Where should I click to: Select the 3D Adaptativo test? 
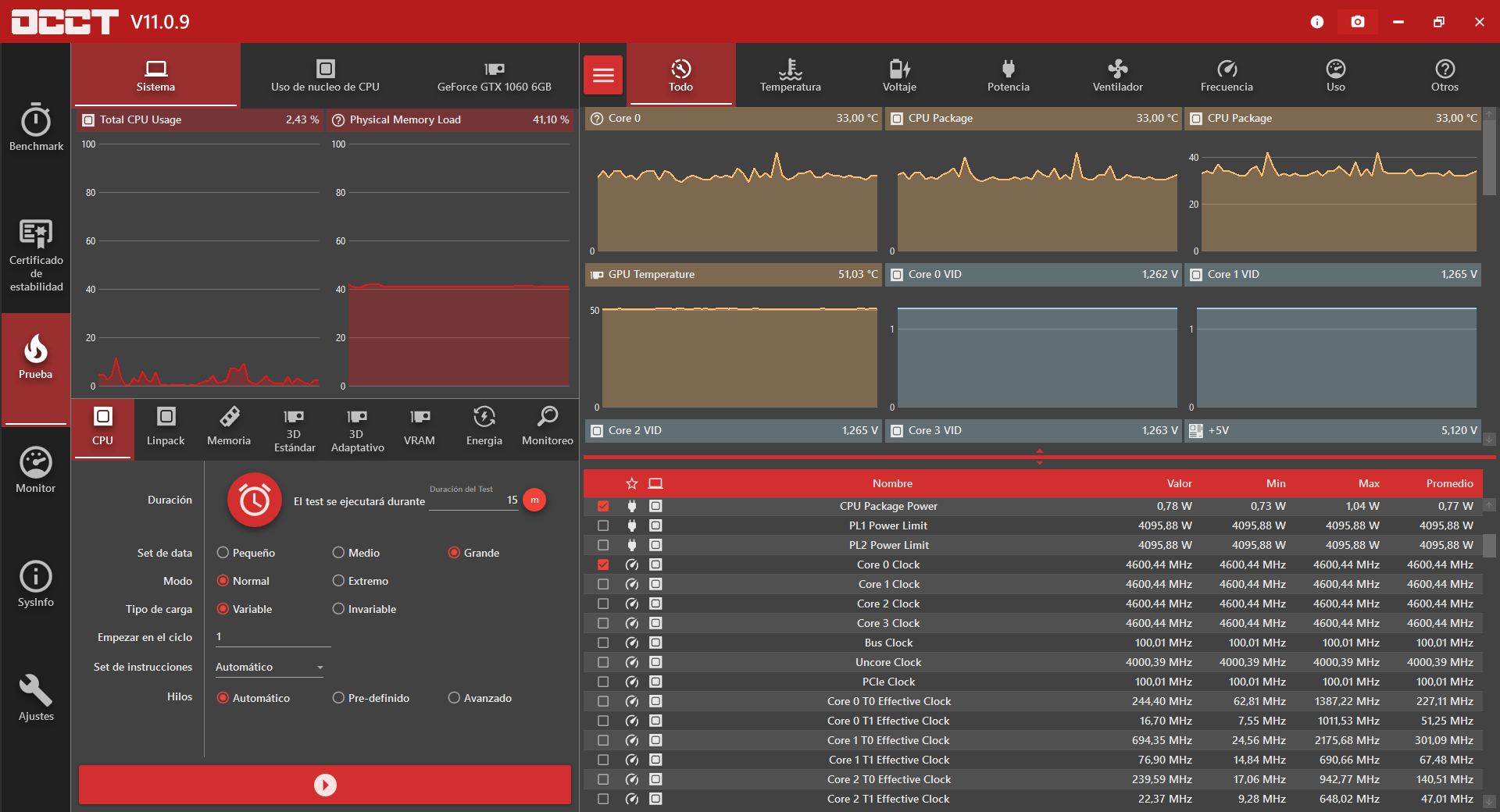(x=357, y=429)
